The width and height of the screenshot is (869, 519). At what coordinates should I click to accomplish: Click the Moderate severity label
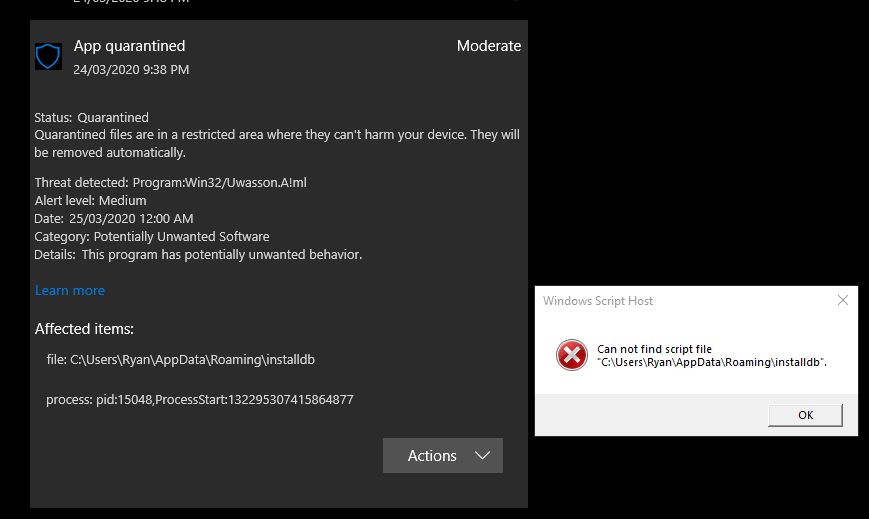(489, 46)
